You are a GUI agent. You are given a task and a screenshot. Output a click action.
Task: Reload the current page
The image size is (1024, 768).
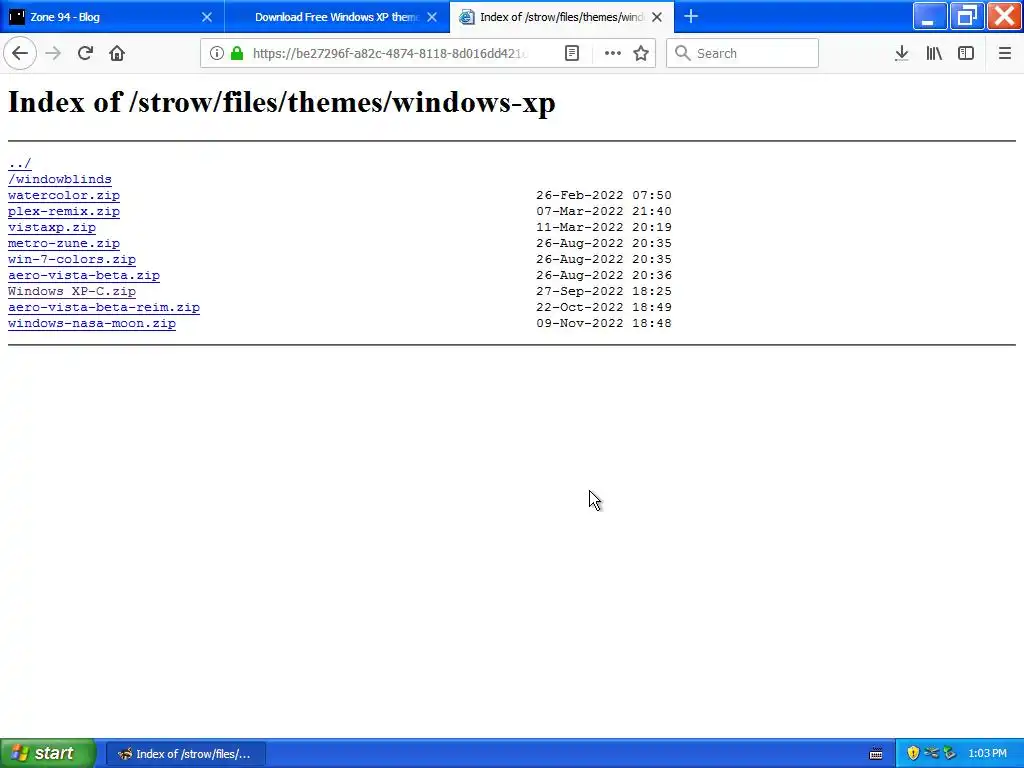click(85, 54)
